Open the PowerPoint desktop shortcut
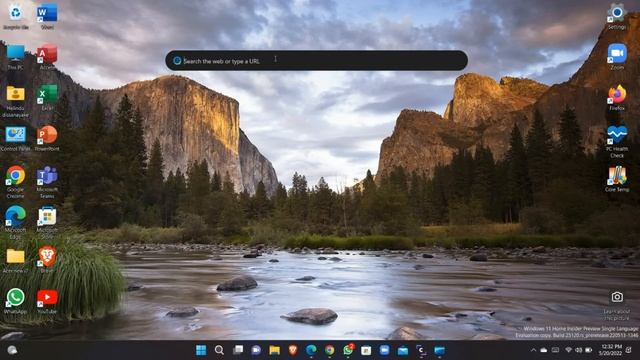The width and height of the screenshot is (640, 360). tap(47, 139)
